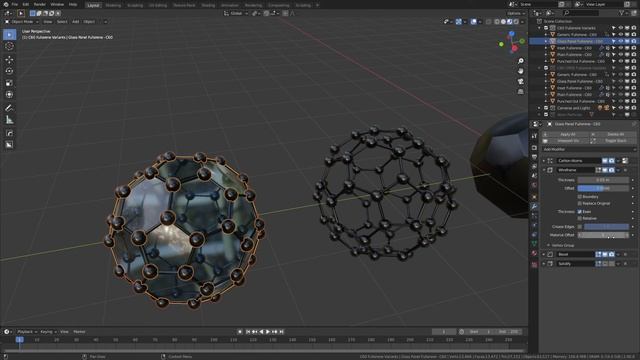This screenshot has width=640, height=360.
Task: Collapse C60 Fullerene Variants collection
Action: tap(540, 28)
